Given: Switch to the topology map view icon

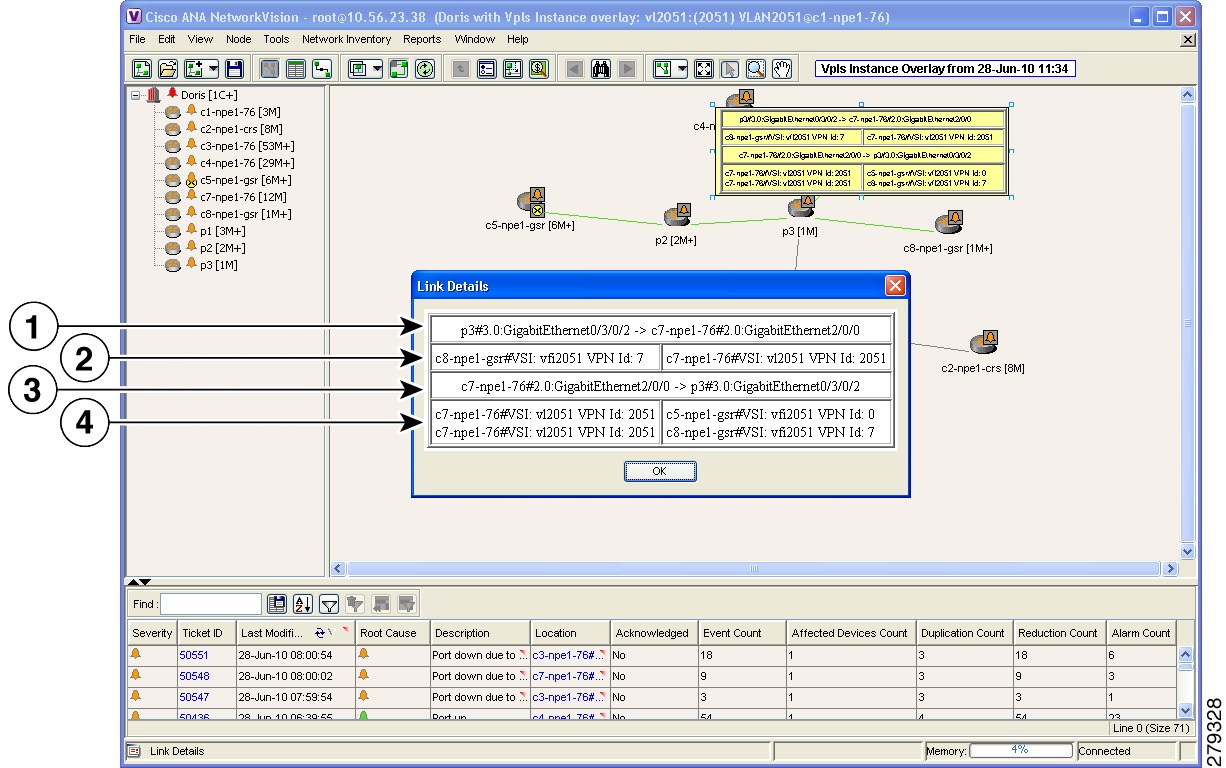Looking at the screenshot, I should 270,69.
